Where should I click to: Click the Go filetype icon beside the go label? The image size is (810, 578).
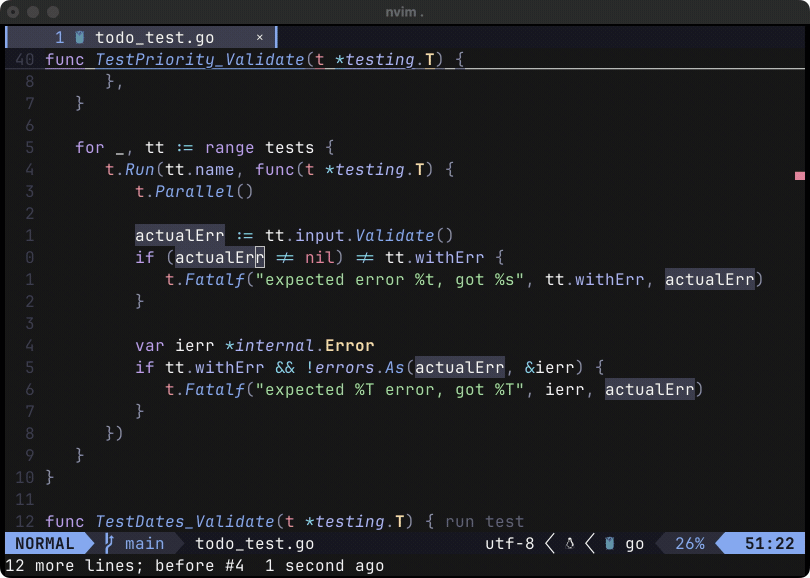click(608, 543)
